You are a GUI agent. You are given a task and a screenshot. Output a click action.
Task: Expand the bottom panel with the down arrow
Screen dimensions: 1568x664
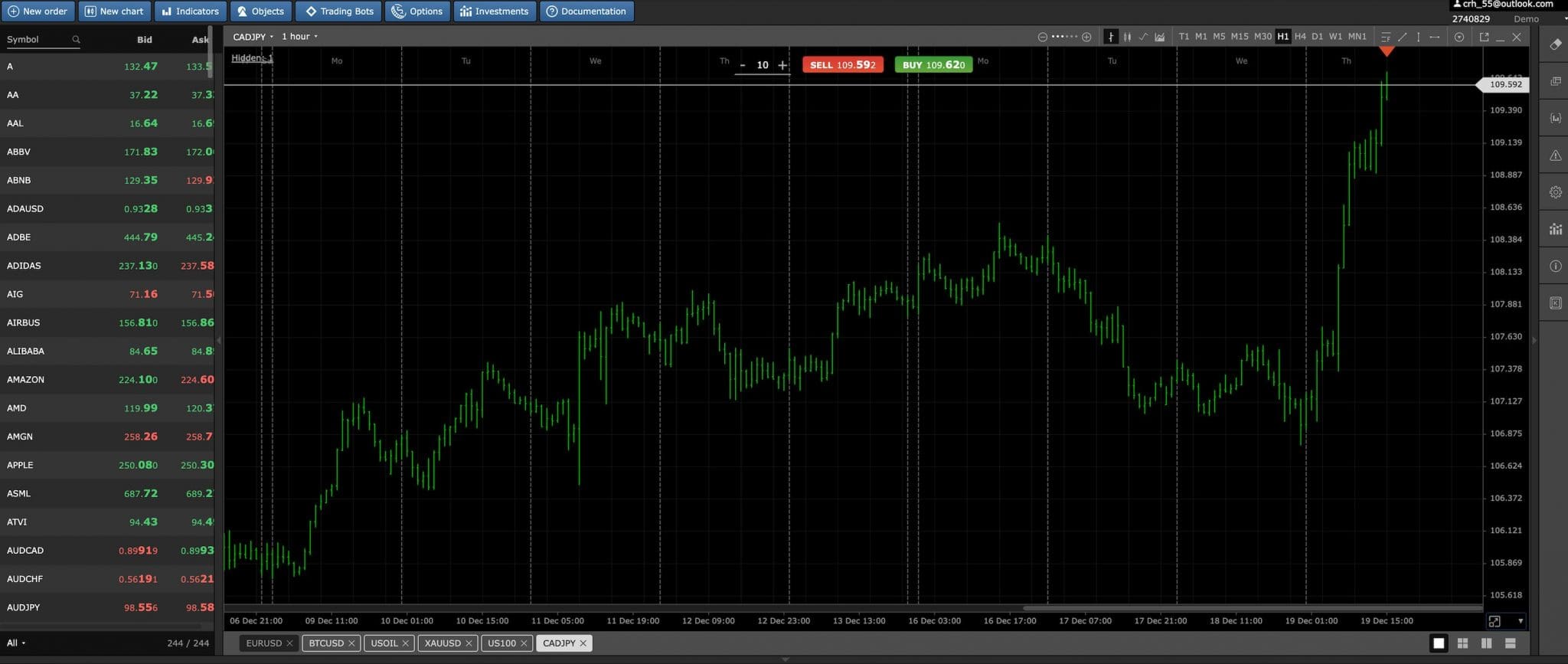click(x=784, y=659)
